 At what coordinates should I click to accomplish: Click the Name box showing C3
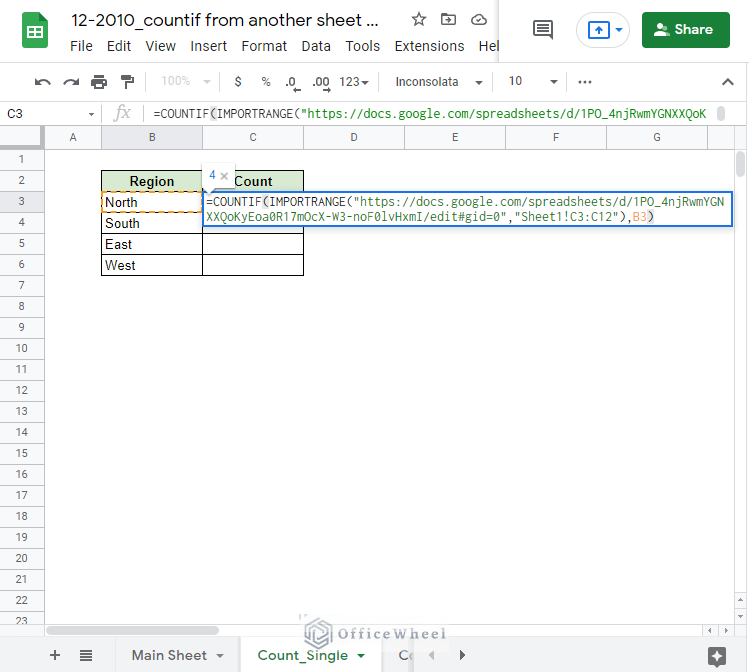point(45,114)
